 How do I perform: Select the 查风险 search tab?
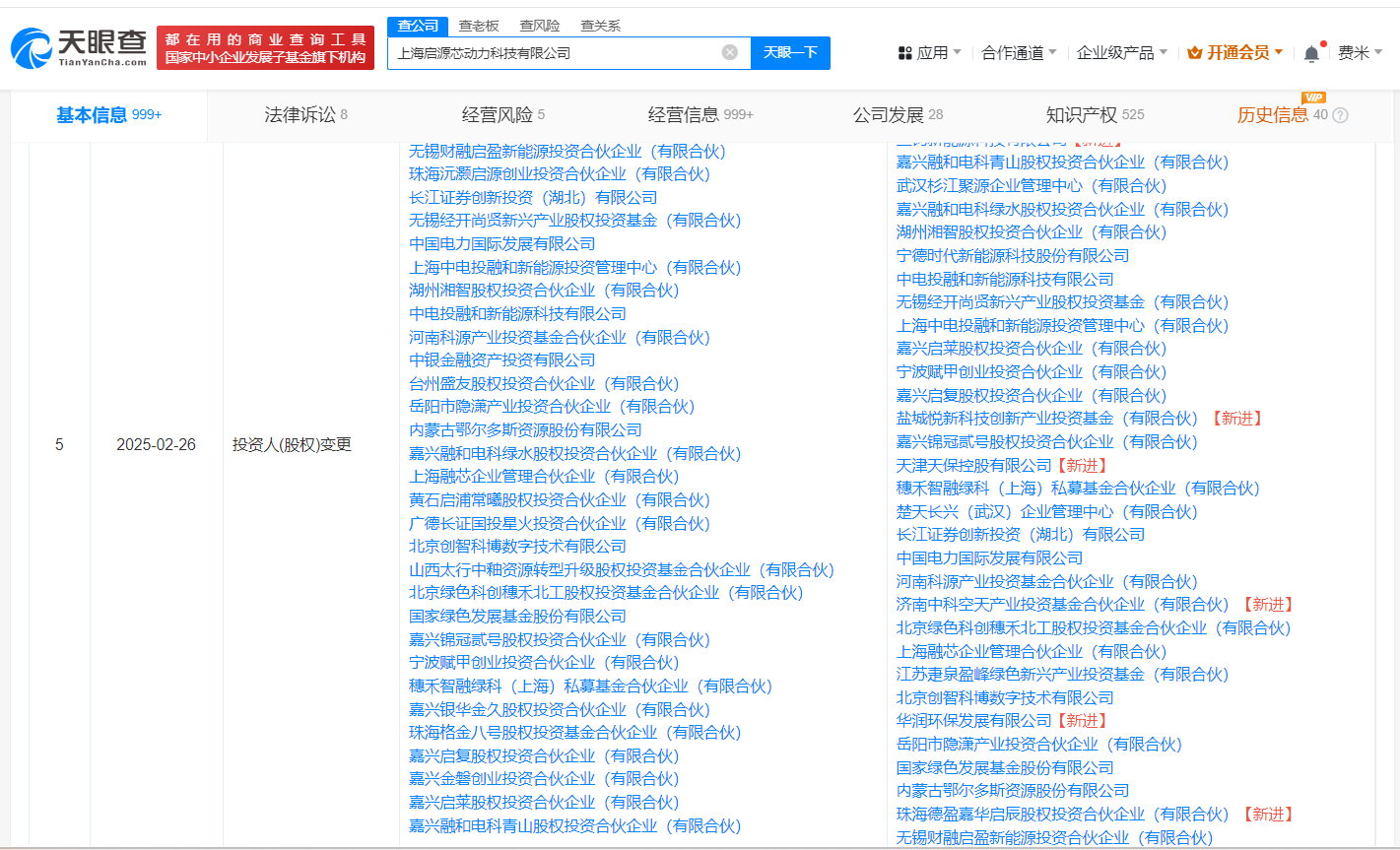pos(540,26)
